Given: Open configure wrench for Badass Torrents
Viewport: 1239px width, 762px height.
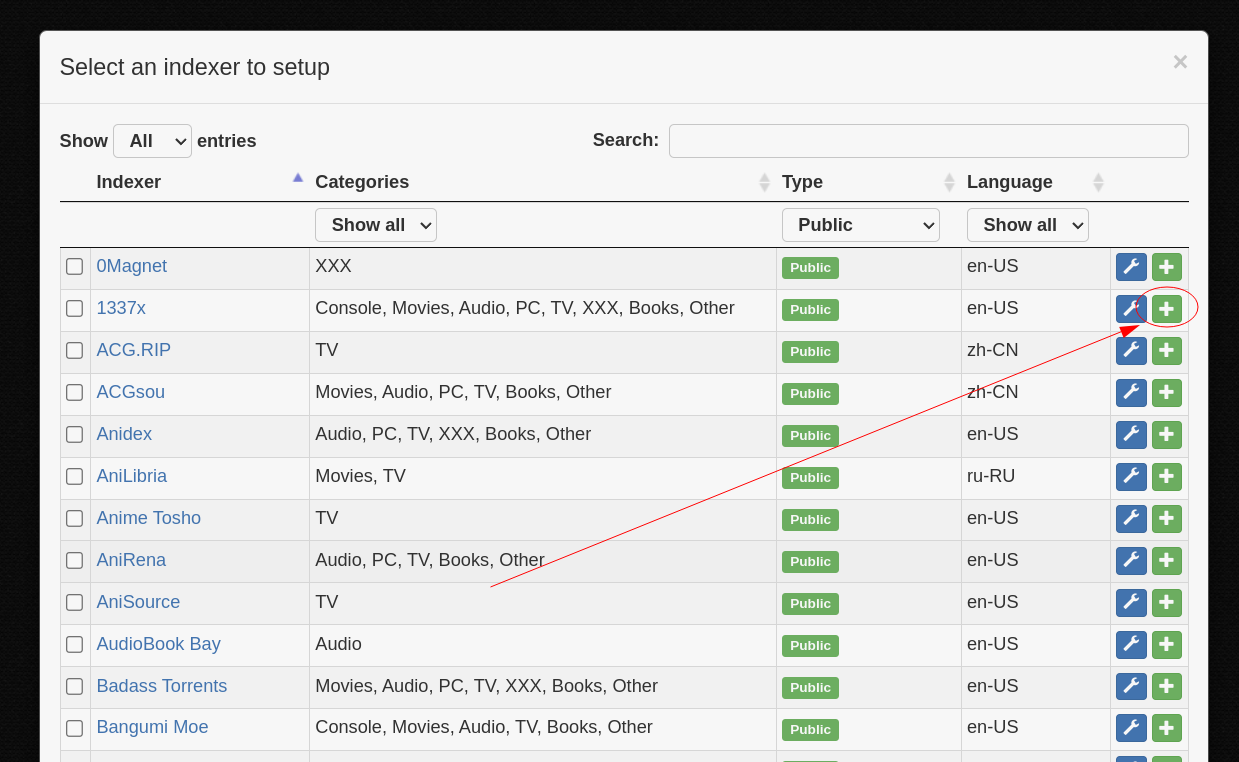Looking at the screenshot, I should [x=1131, y=687].
